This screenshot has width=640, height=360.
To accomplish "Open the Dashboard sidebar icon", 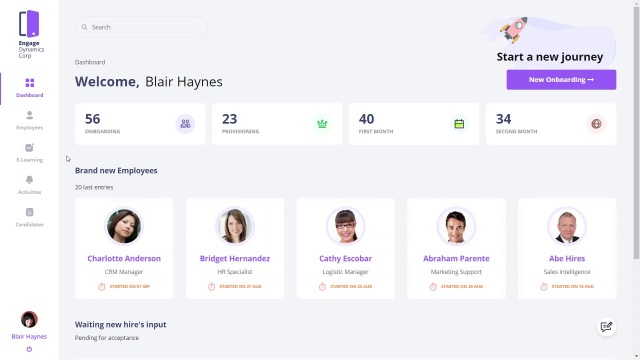I will pos(30,83).
